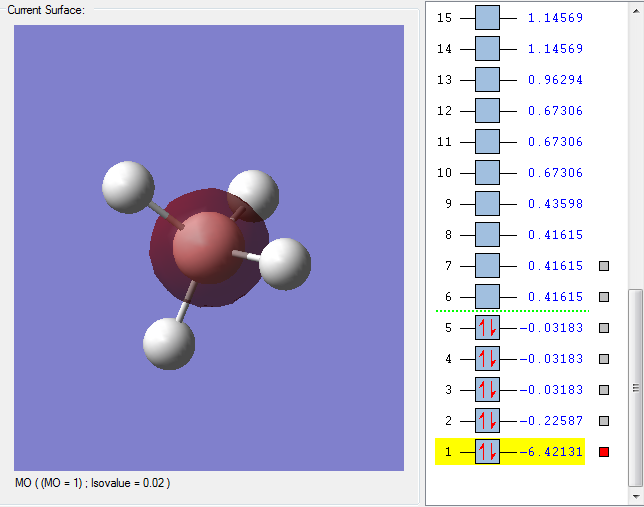Toggle gray surface marker for MO 2
The height and width of the screenshot is (507, 644).
(x=604, y=421)
